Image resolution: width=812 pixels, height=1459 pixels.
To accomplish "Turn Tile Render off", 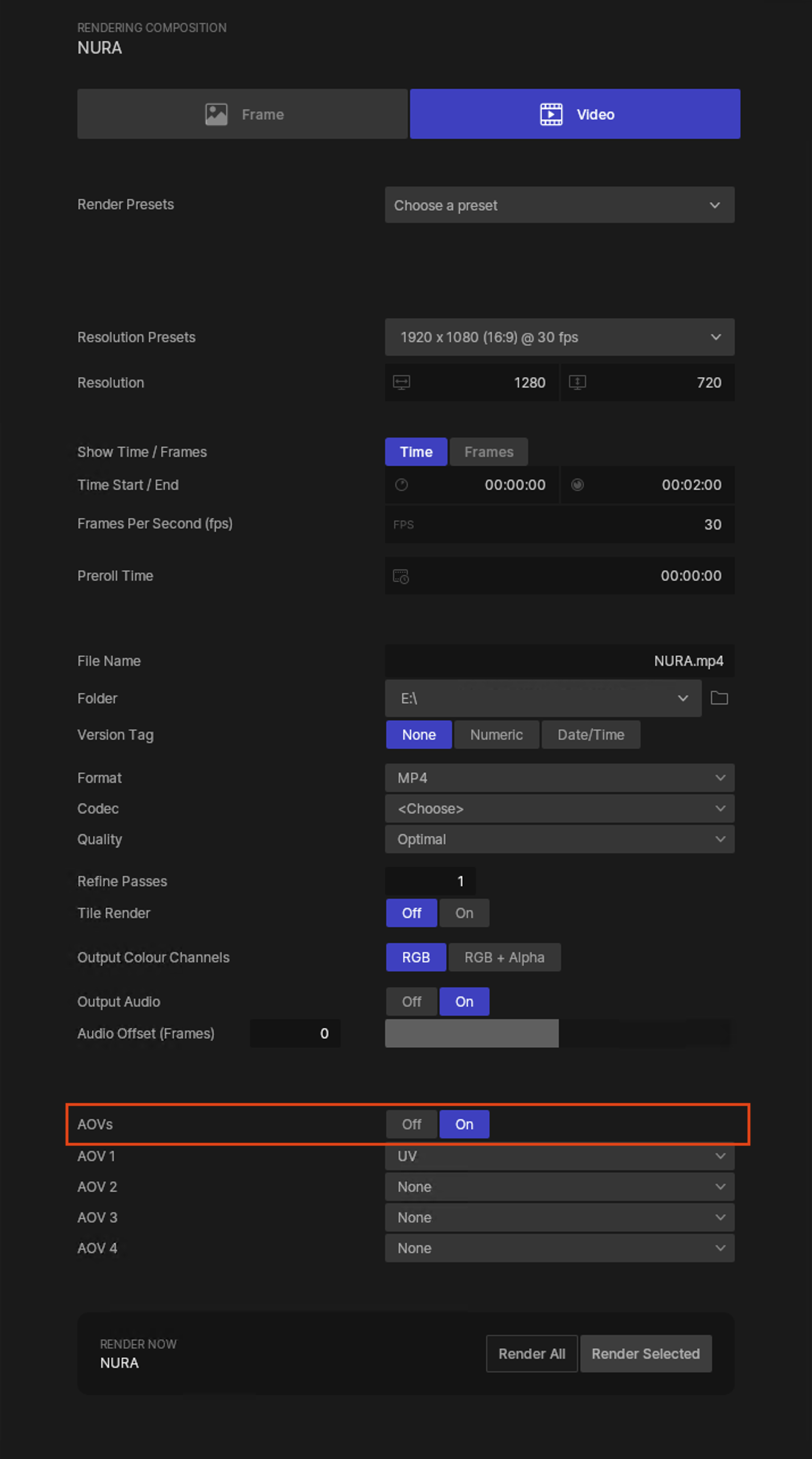I will [x=412, y=913].
